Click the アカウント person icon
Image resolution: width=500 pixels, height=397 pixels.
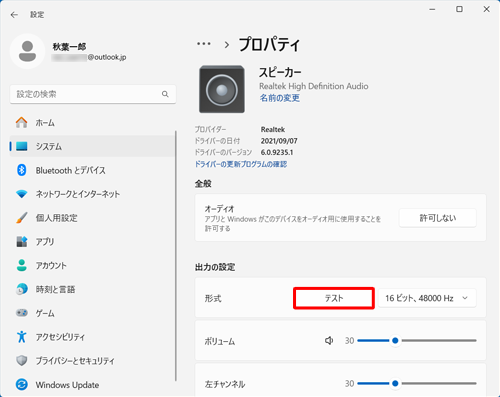[x=22, y=265]
